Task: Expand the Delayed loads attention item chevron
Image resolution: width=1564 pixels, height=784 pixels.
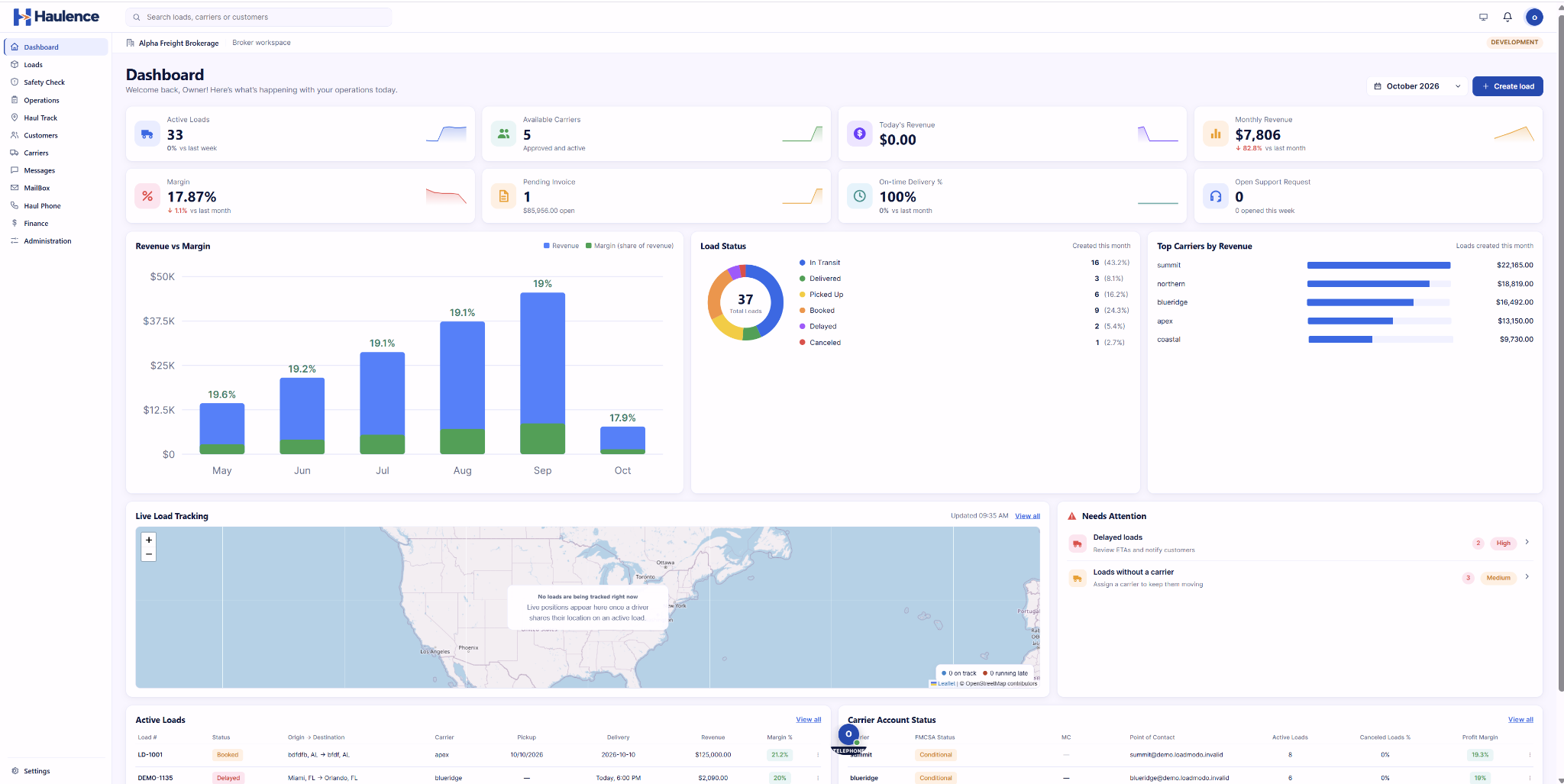Action: [x=1527, y=542]
